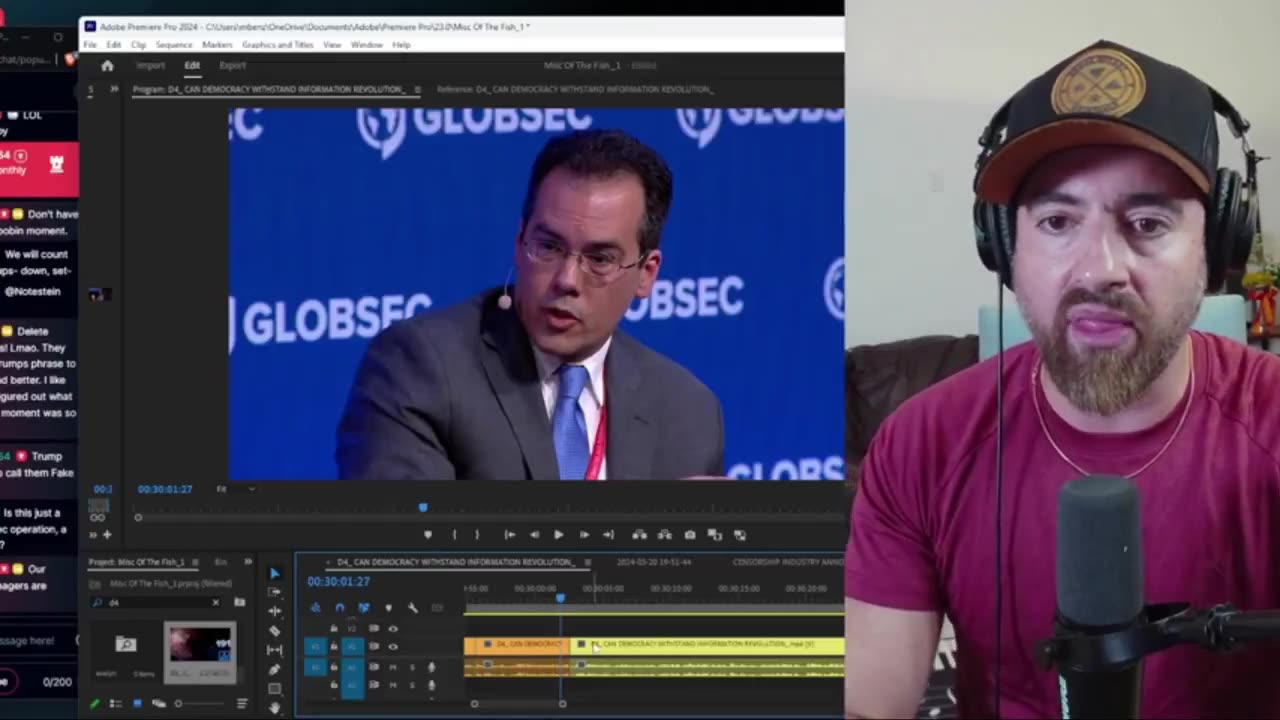Click the Export Frame camera icon
The image size is (1280, 720).
coord(689,535)
